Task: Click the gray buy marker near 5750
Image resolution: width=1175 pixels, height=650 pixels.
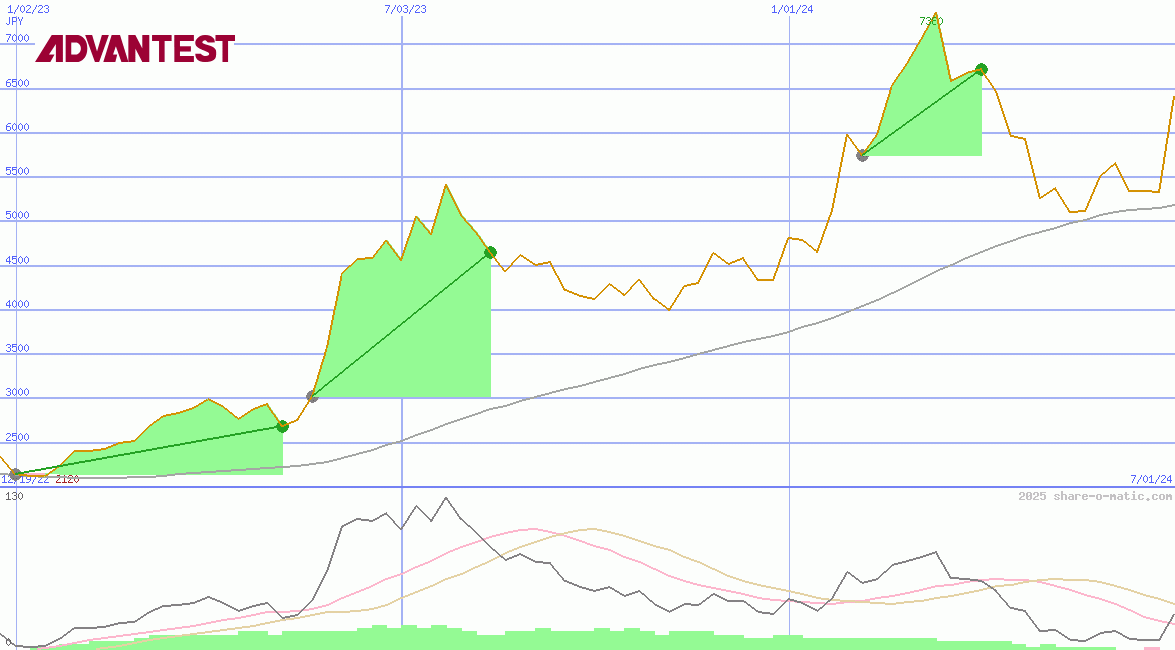Action: coord(862,155)
